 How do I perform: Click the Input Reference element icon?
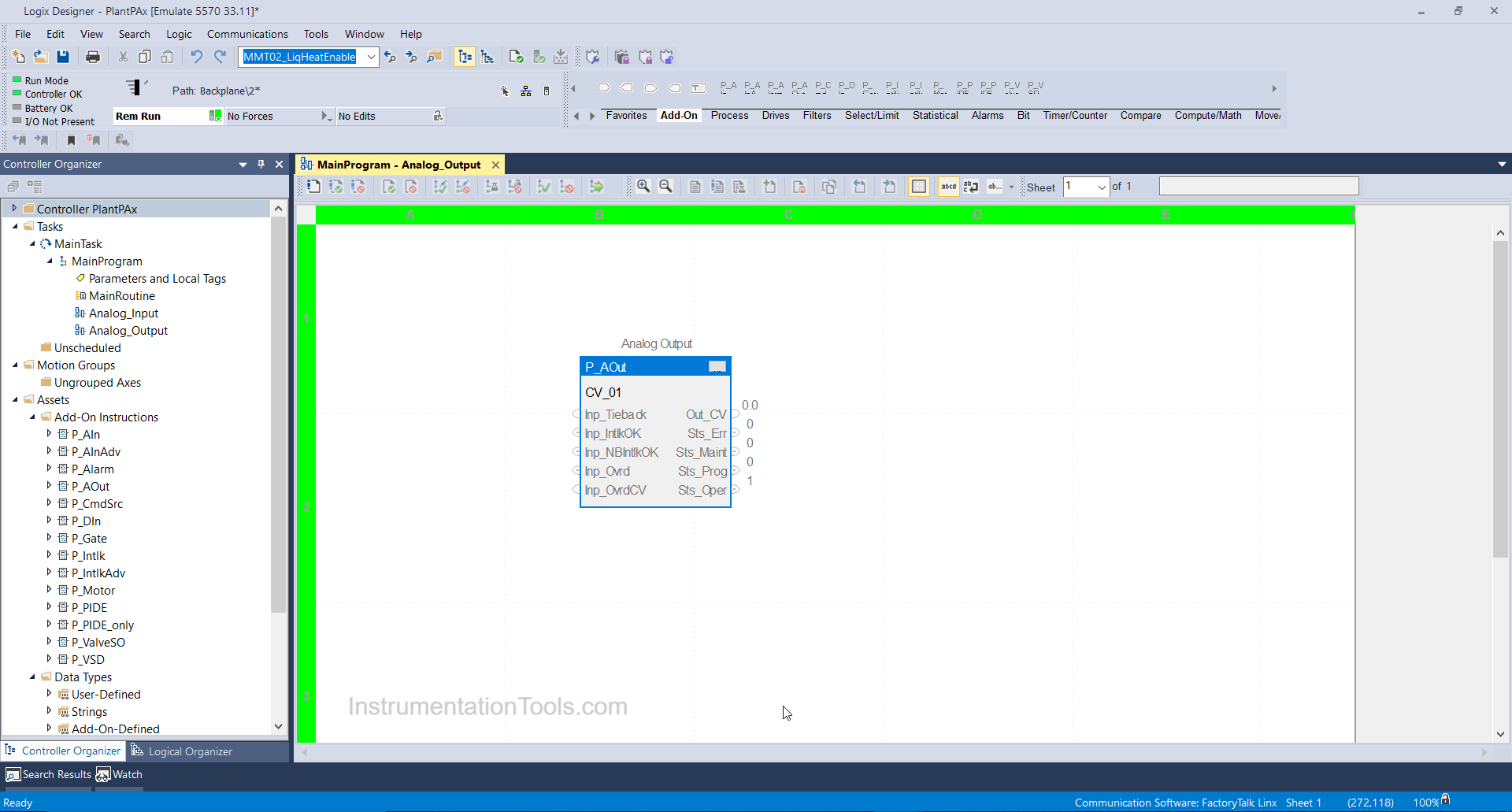coord(604,87)
